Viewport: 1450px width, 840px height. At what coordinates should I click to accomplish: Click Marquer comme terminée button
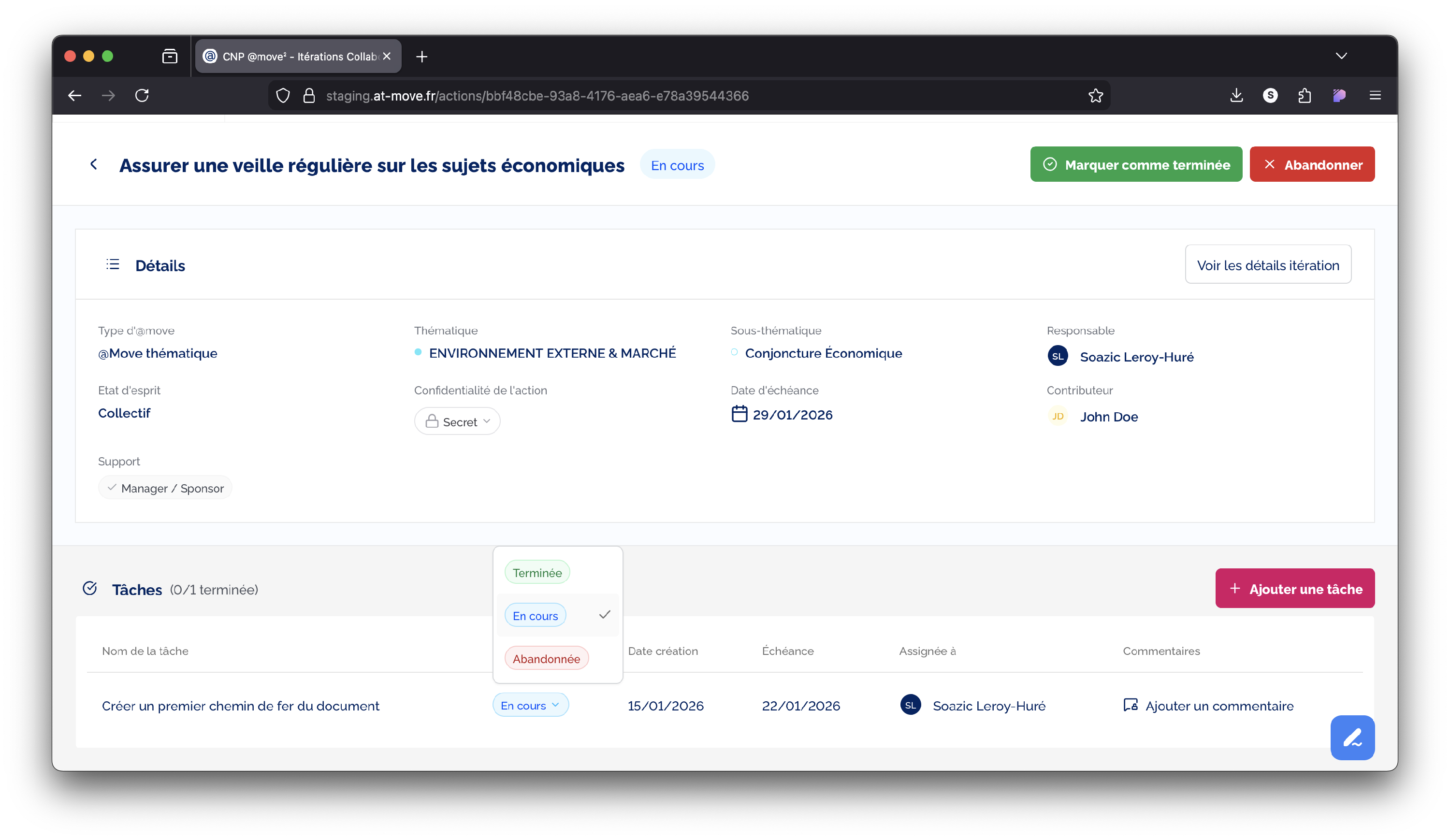tap(1136, 164)
